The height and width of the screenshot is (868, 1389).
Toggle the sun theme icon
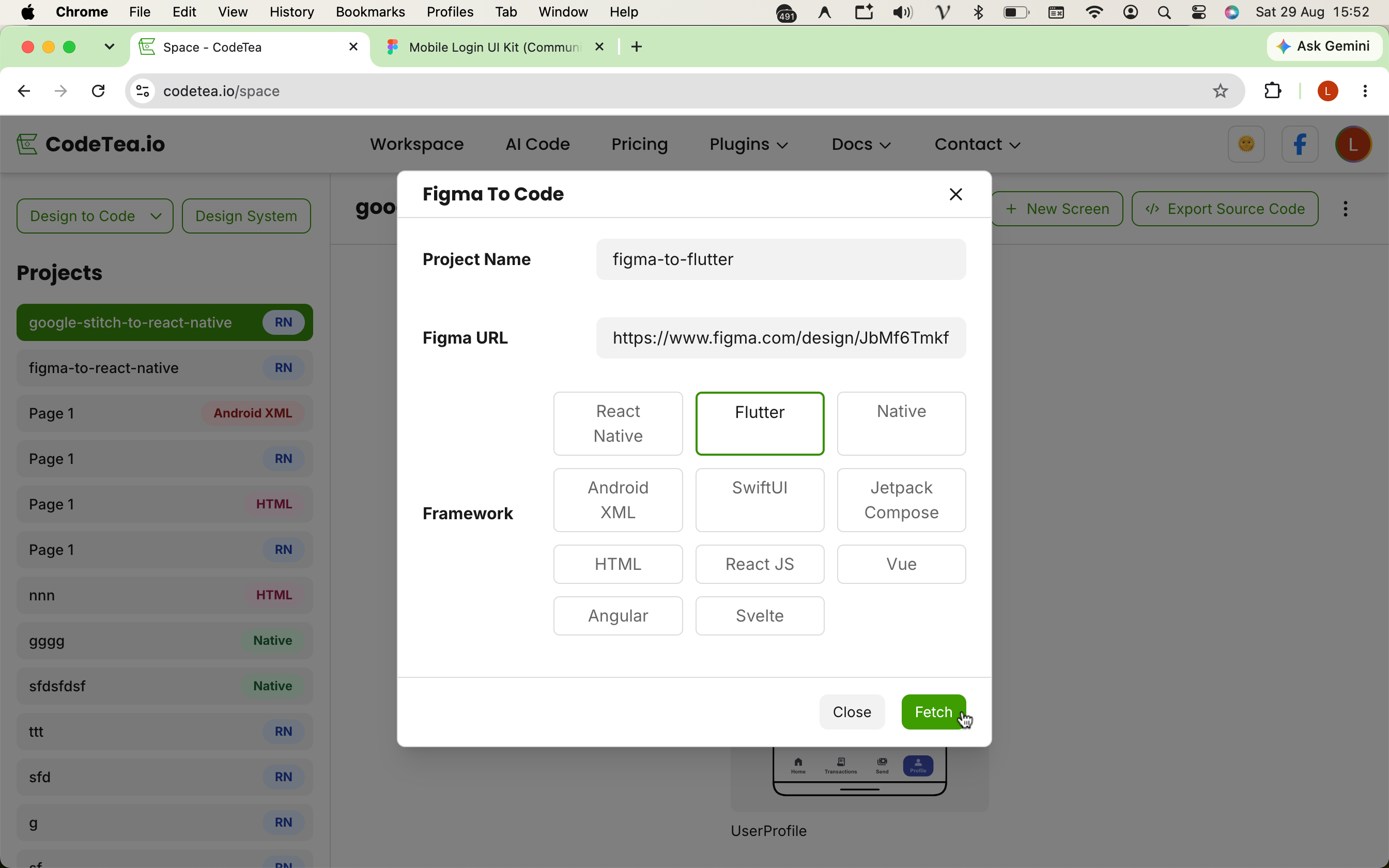pos(1246,144)
